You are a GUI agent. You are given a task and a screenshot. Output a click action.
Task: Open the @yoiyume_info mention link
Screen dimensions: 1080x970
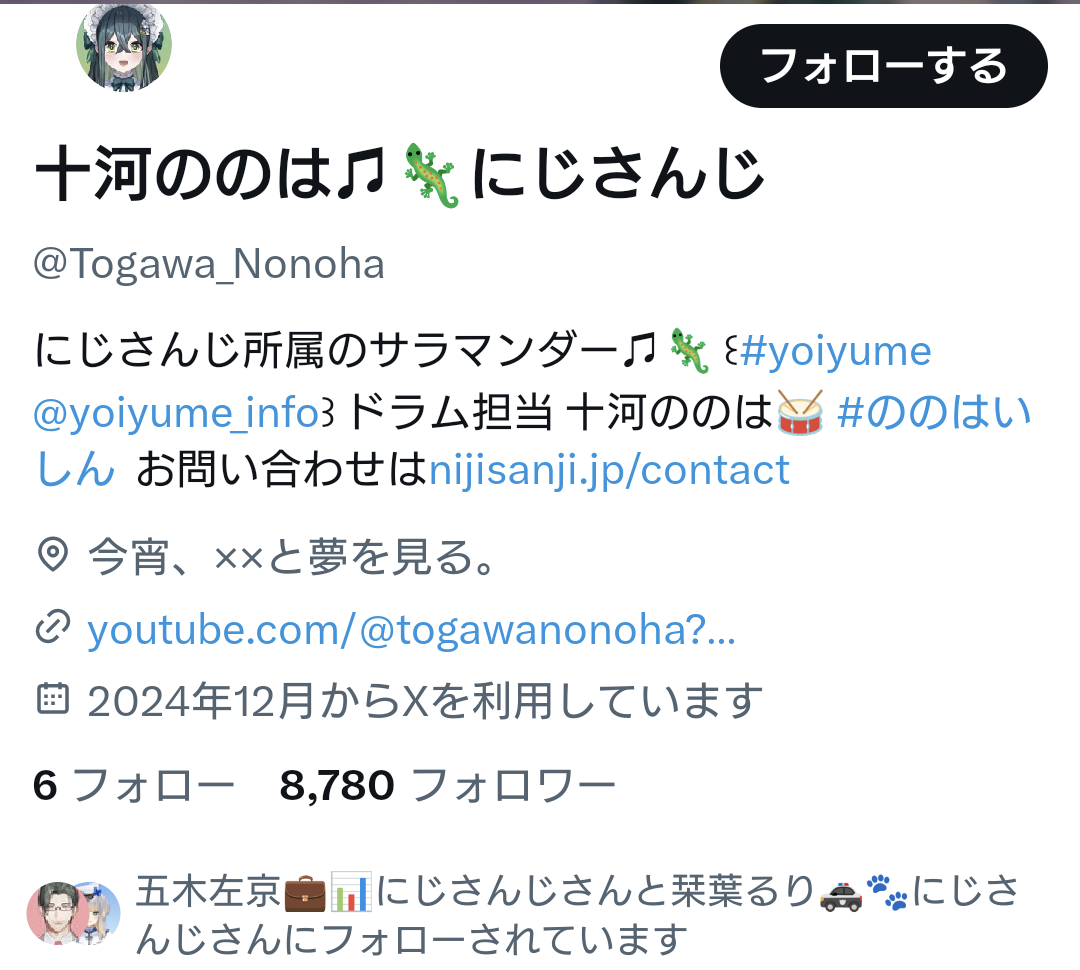click(176, 413)
